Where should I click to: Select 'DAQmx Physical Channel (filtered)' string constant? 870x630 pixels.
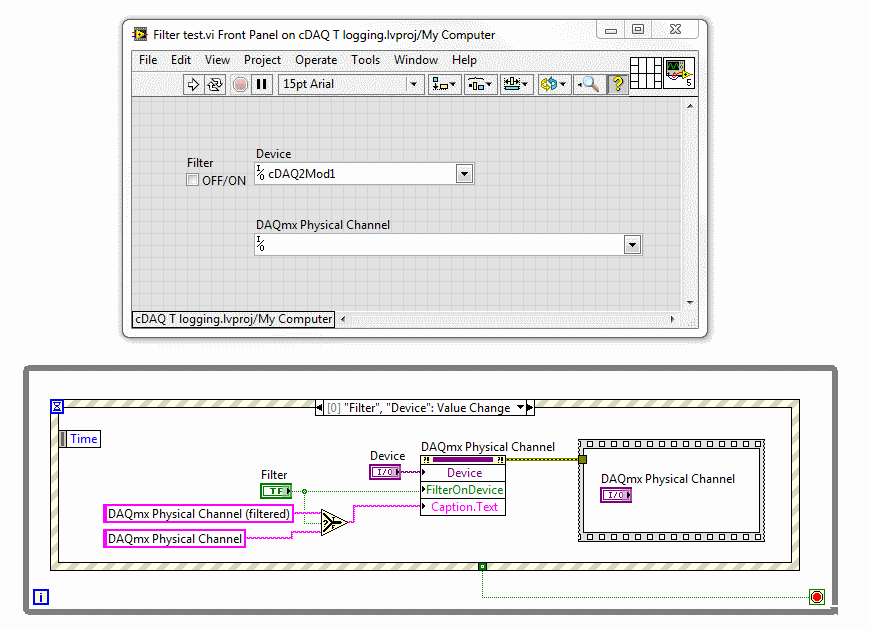point(199,513)
